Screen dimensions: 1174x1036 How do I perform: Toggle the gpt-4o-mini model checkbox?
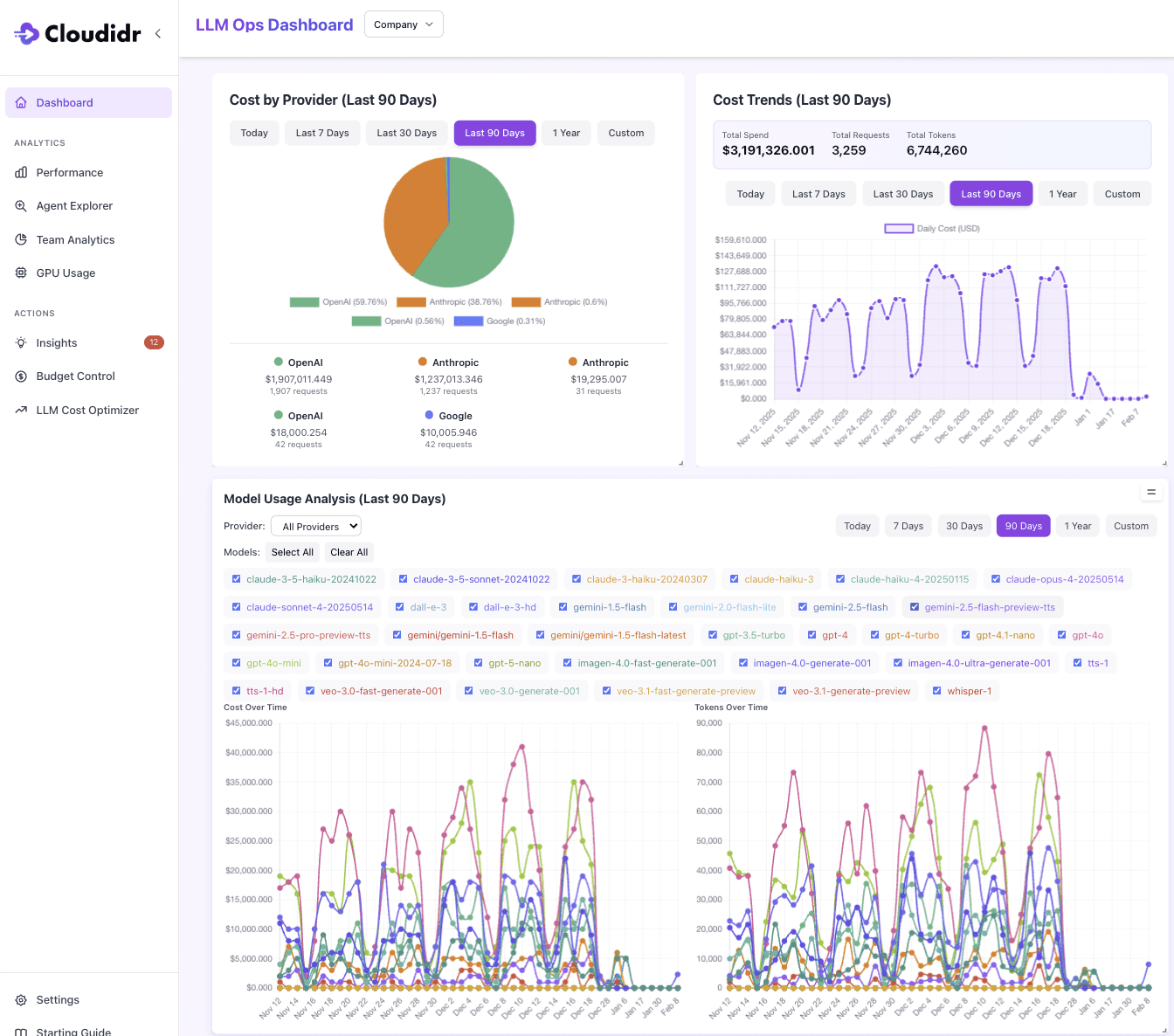click(236, 663)
